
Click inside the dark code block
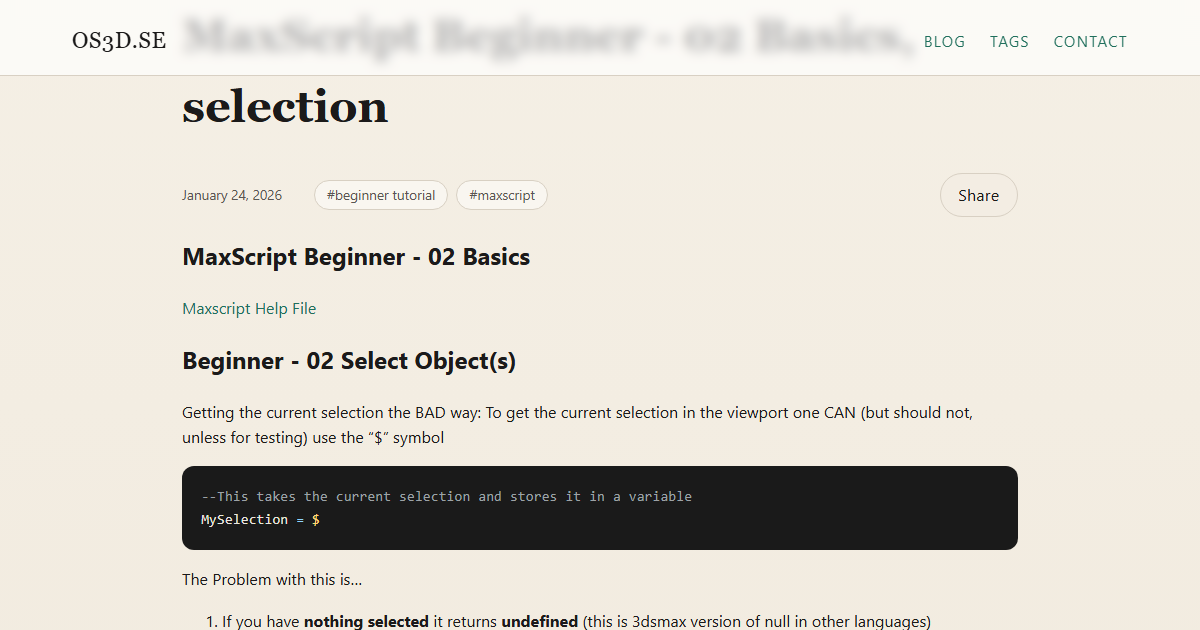599,507
